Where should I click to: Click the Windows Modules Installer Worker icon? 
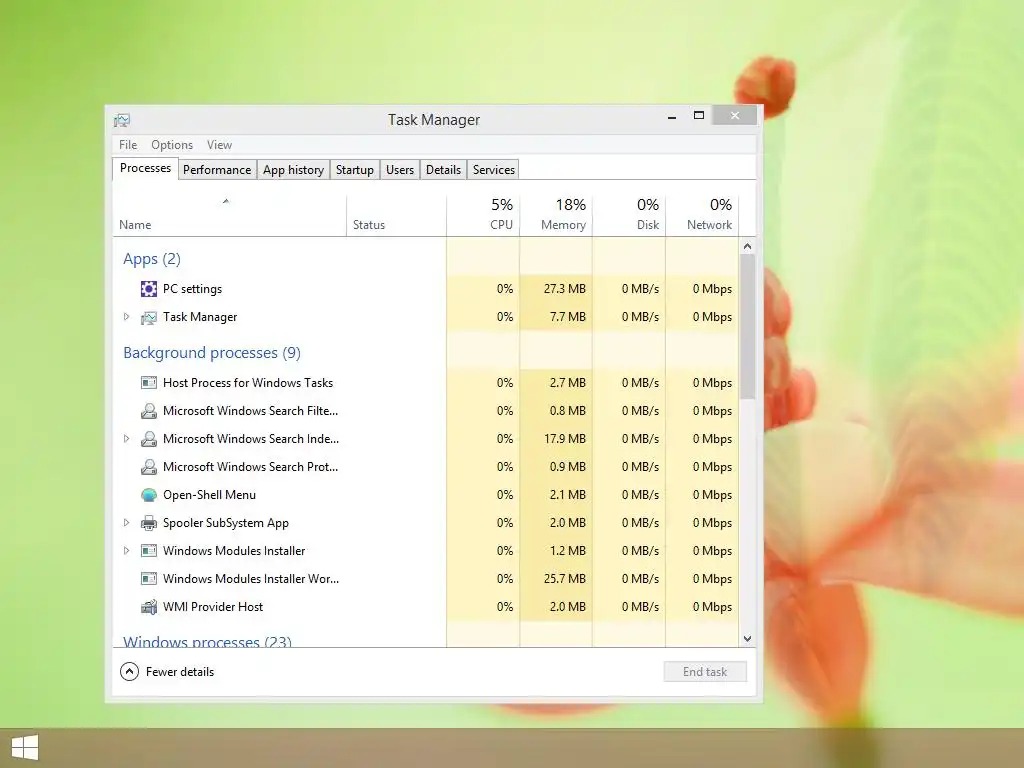pyautogui.click(x=149, y=579)
